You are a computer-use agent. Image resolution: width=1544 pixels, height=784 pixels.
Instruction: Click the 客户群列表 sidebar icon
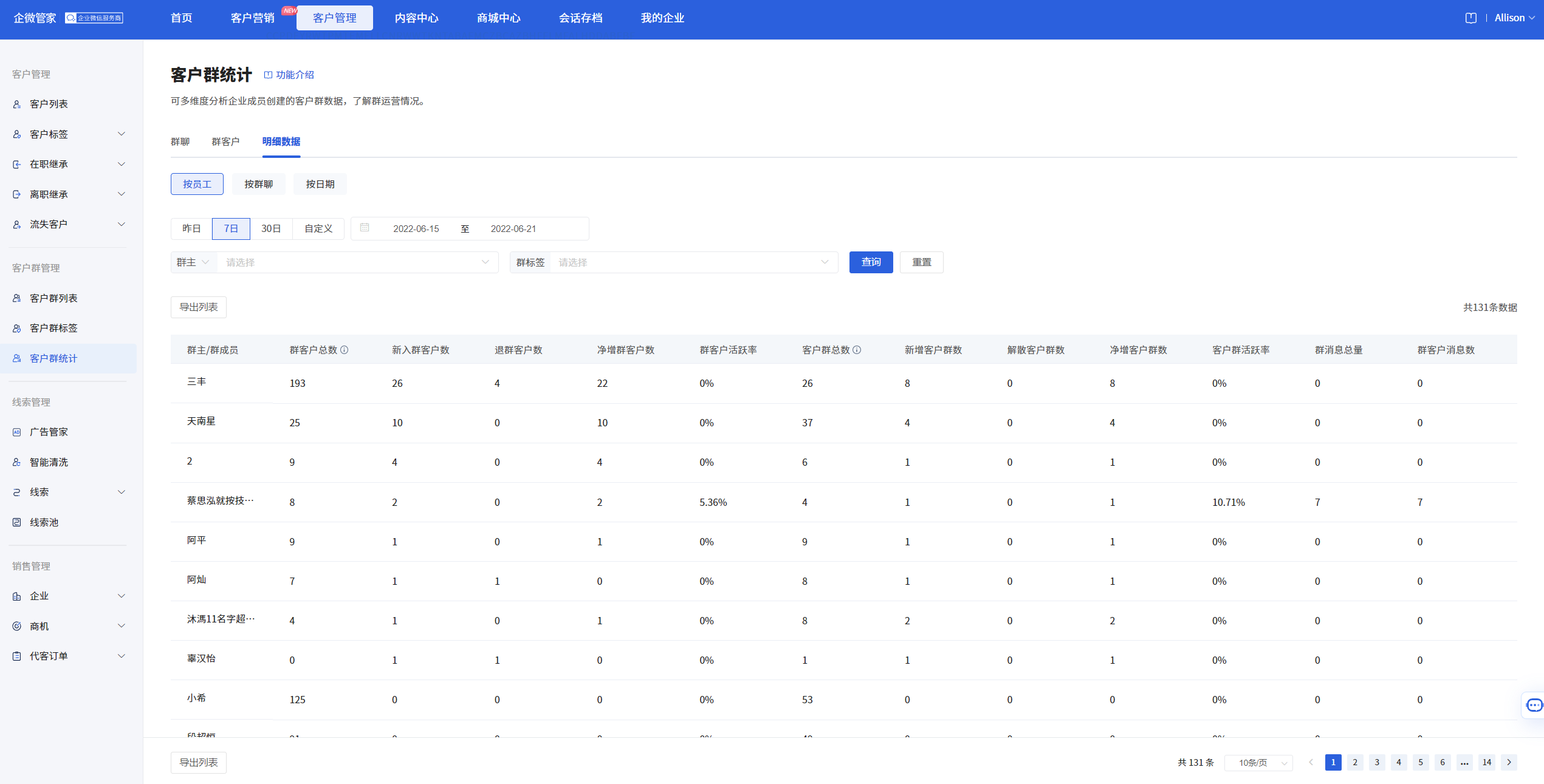point(17,298)
